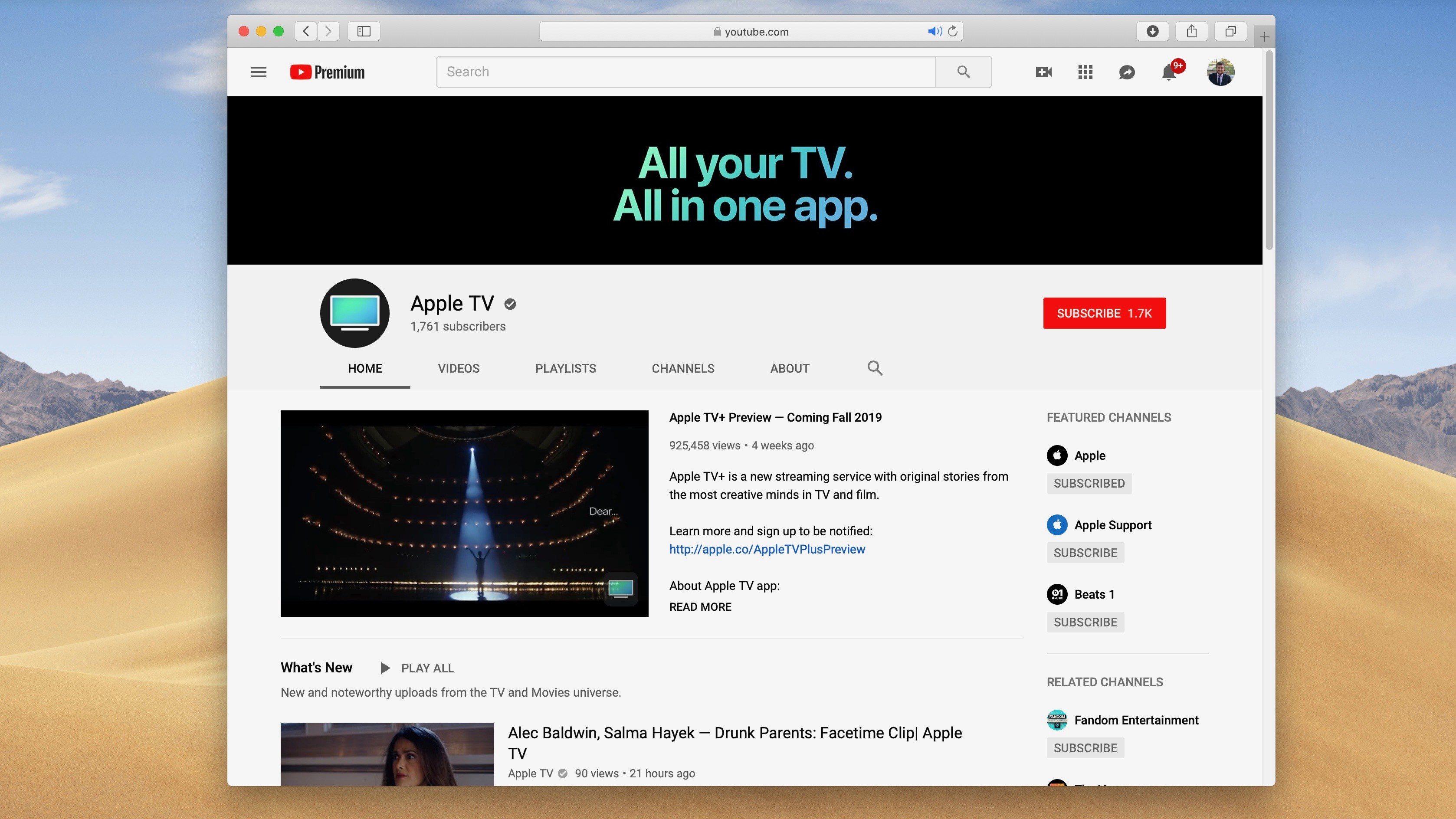Expand description with READ MORE
This screenshot has width=1456, height=819.
(700, 606)
